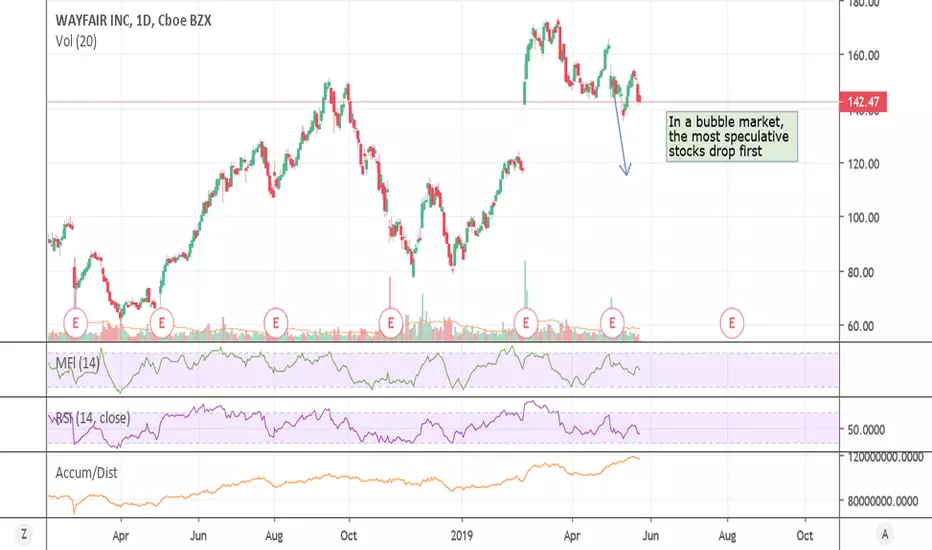Select the WAYFAIR INC, 1D, Cboe BZX title
932x550 pixels.
tap(133, 21)
